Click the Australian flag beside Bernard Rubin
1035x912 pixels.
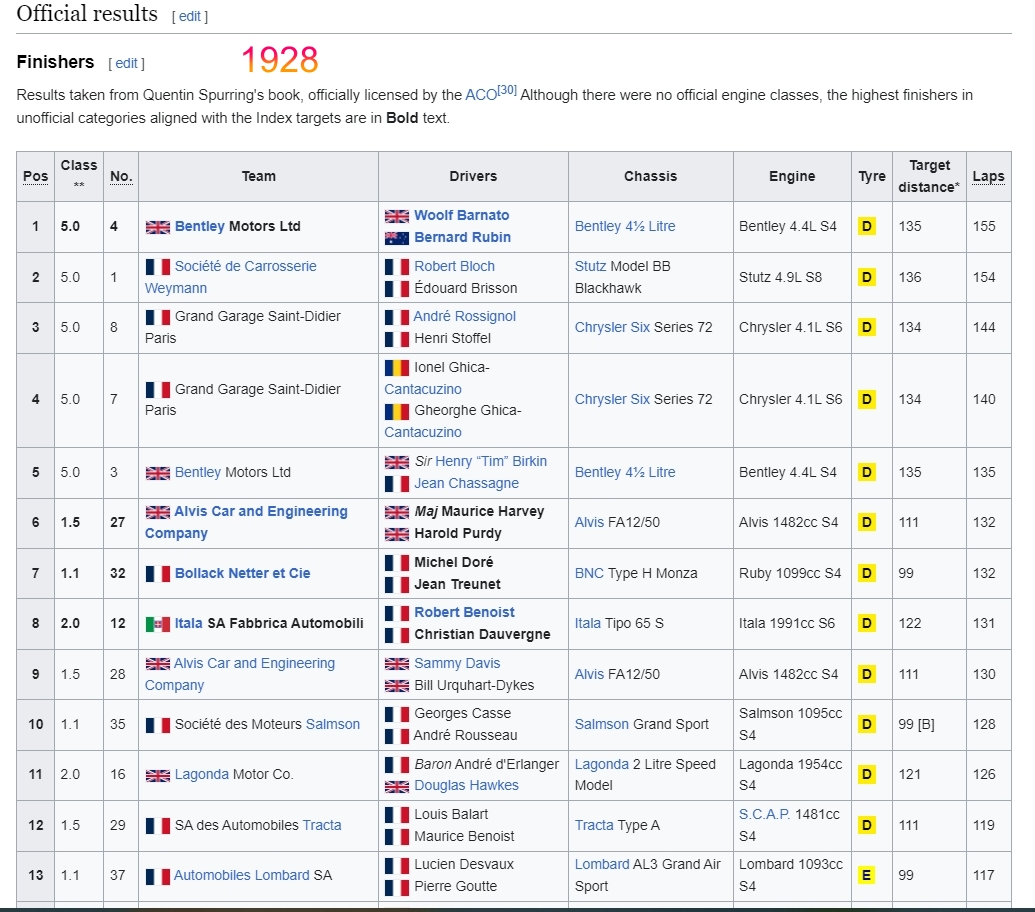(x=397, y=238)
